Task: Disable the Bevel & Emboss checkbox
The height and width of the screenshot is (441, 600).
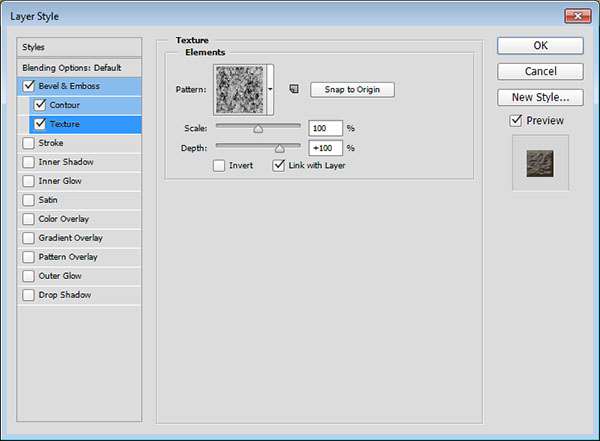Action: tap(28, 86)
